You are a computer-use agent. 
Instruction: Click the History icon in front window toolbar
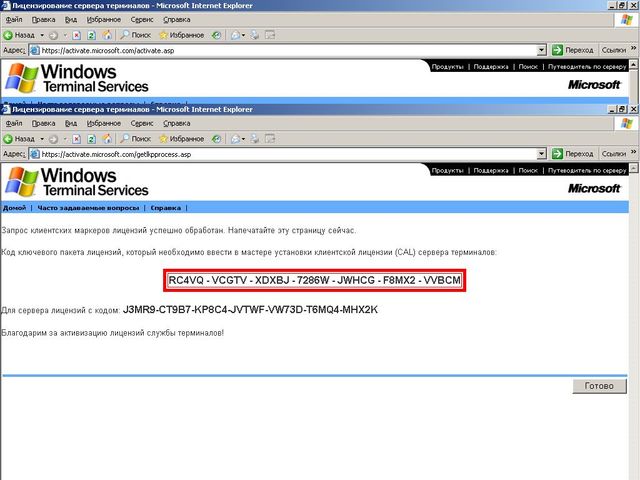point(216,139)
